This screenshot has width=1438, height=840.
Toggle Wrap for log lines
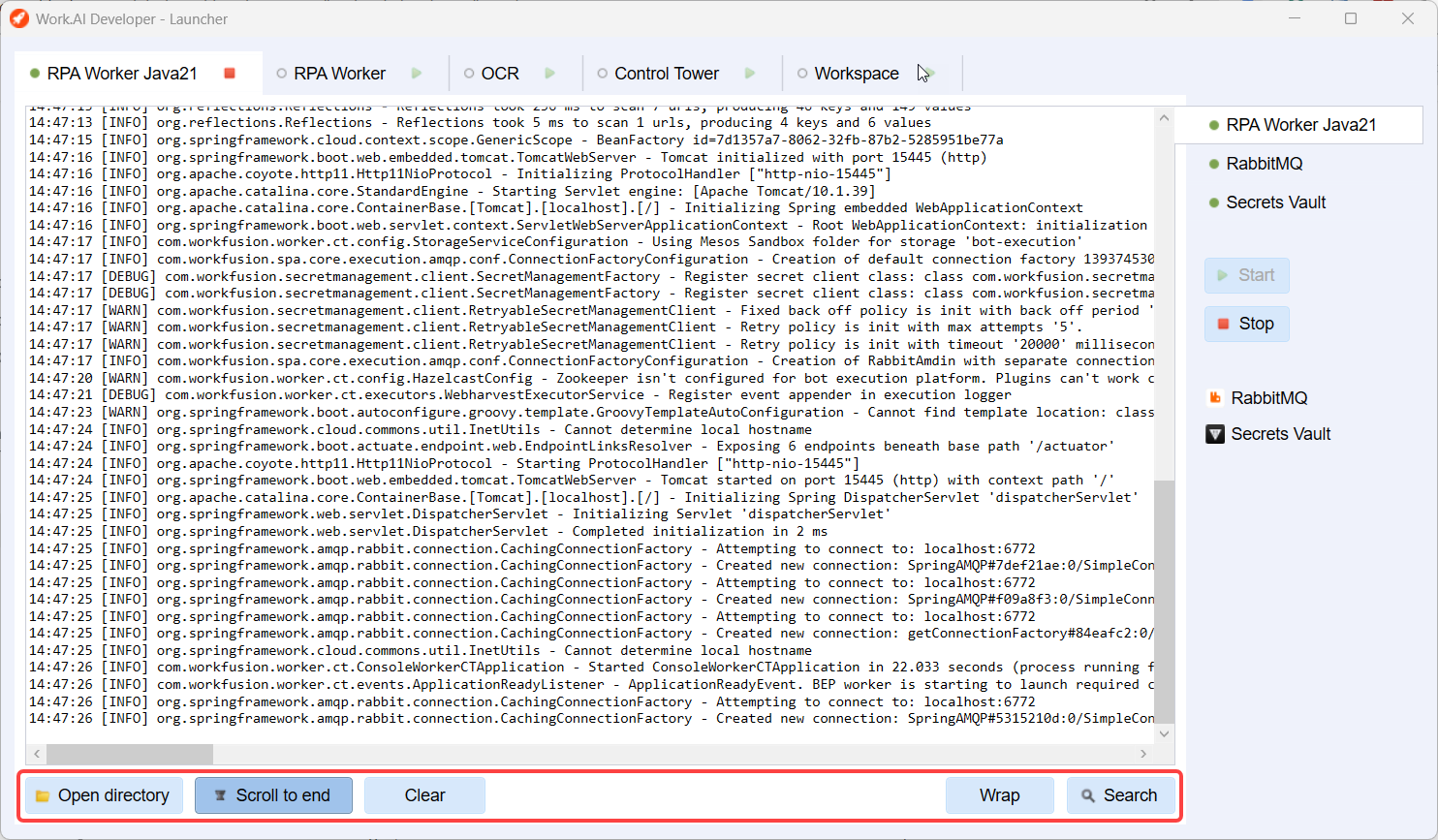pos(999,795)
